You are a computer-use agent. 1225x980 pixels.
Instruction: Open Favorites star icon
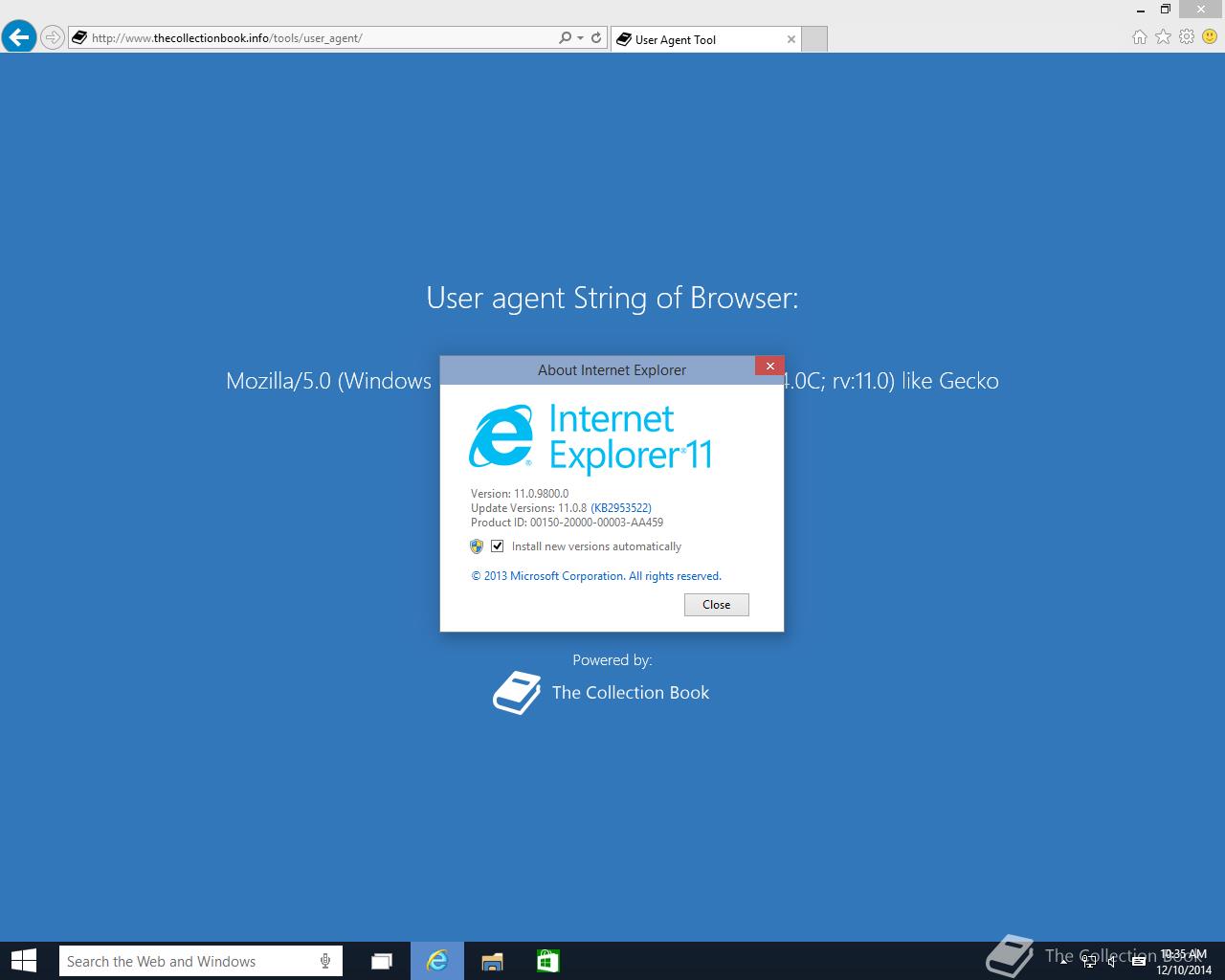(x=1163, y=36)
